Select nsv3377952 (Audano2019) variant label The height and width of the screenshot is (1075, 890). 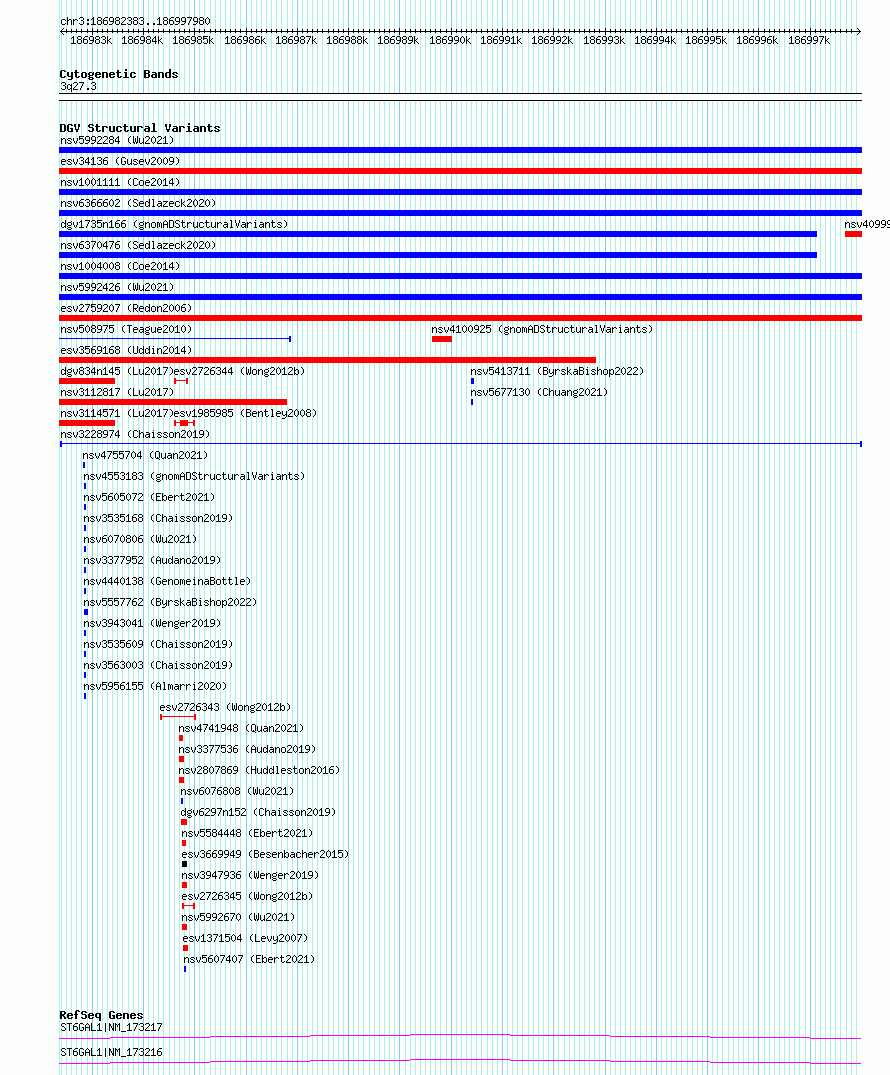[x=152, y=560]
